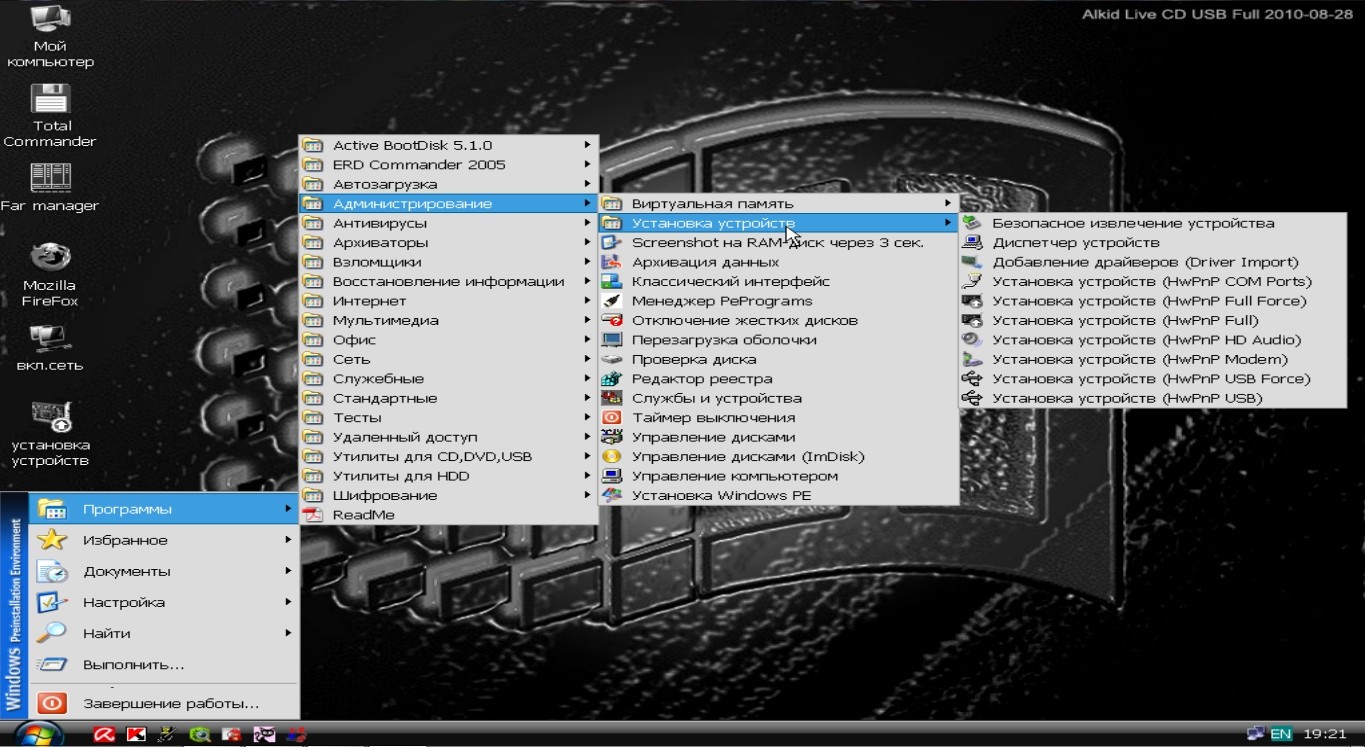Switch the EN keyboard language indicator
The image size is (1365, 747).
(1281, 734)
